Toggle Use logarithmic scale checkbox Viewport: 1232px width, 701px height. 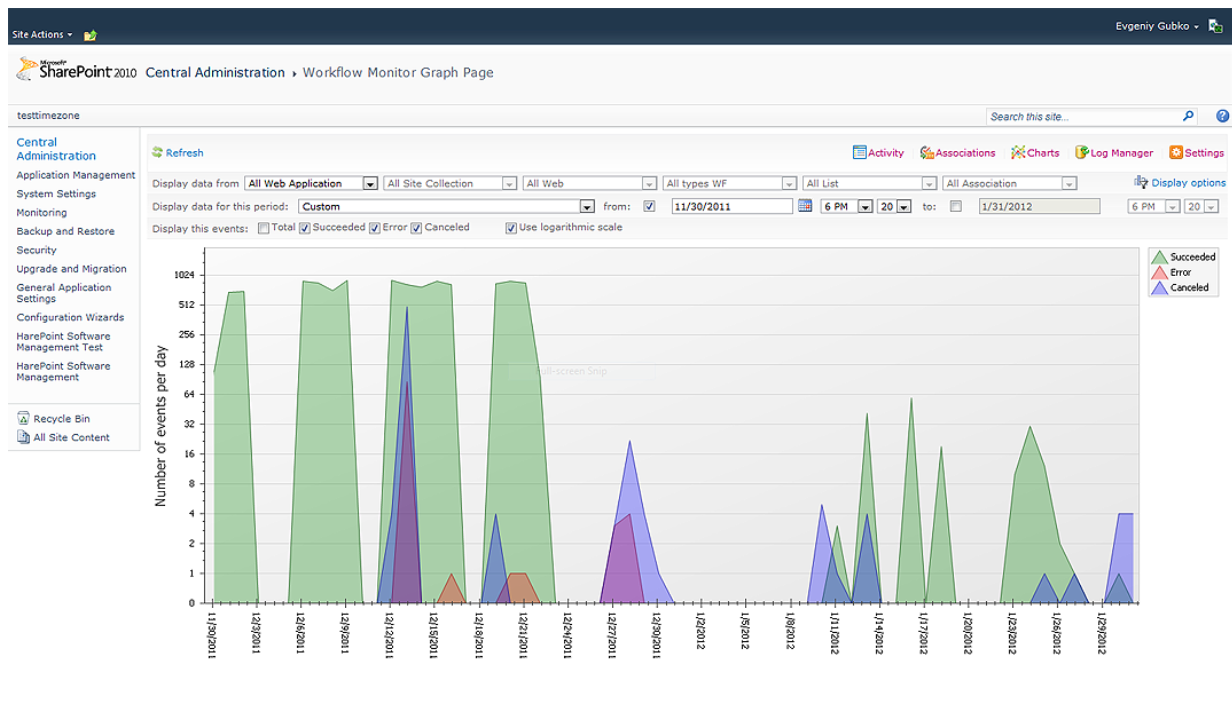click(511, 228)
